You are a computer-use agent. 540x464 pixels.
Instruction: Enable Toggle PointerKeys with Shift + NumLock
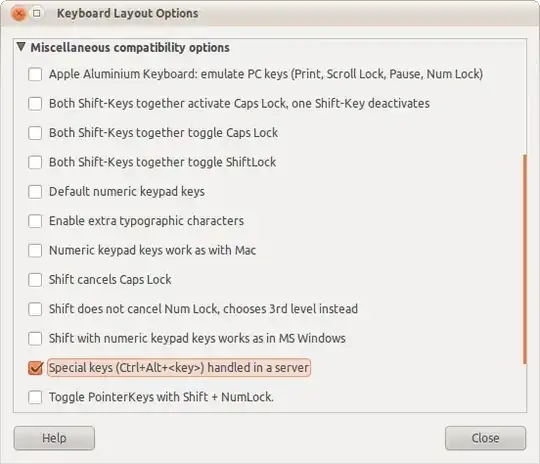point(35,397)
